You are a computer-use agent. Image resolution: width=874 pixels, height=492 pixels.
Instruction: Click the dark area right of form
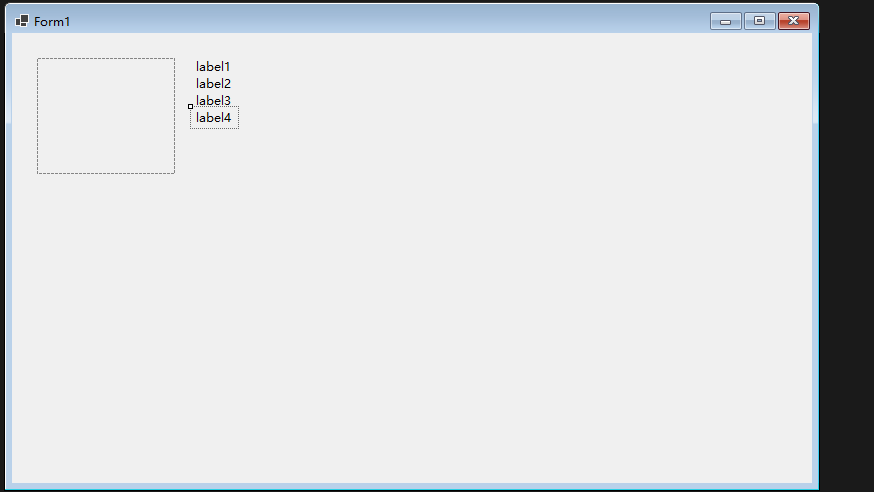click(847, 250)
